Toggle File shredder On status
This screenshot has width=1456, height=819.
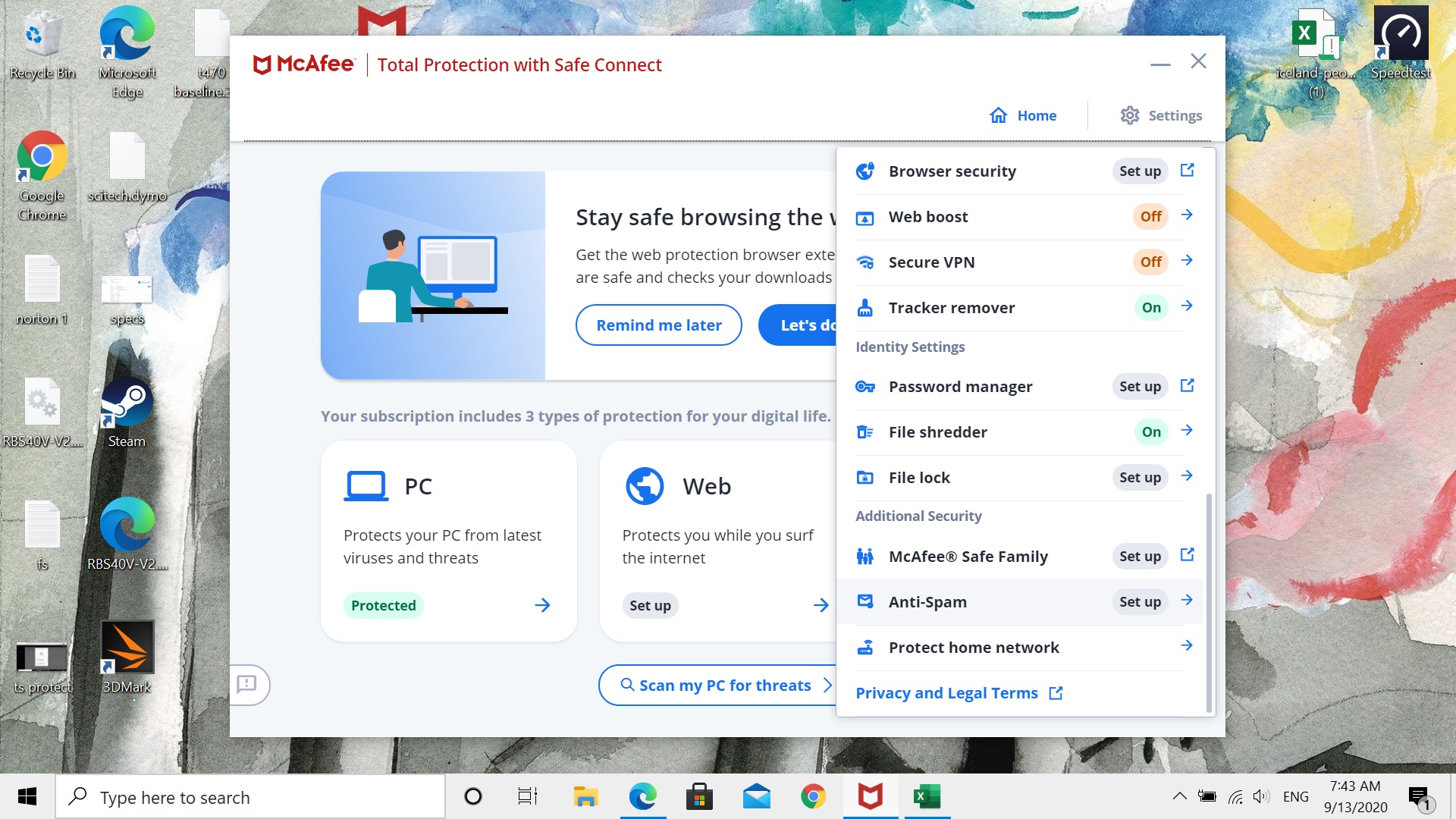tap(1151, 432)
